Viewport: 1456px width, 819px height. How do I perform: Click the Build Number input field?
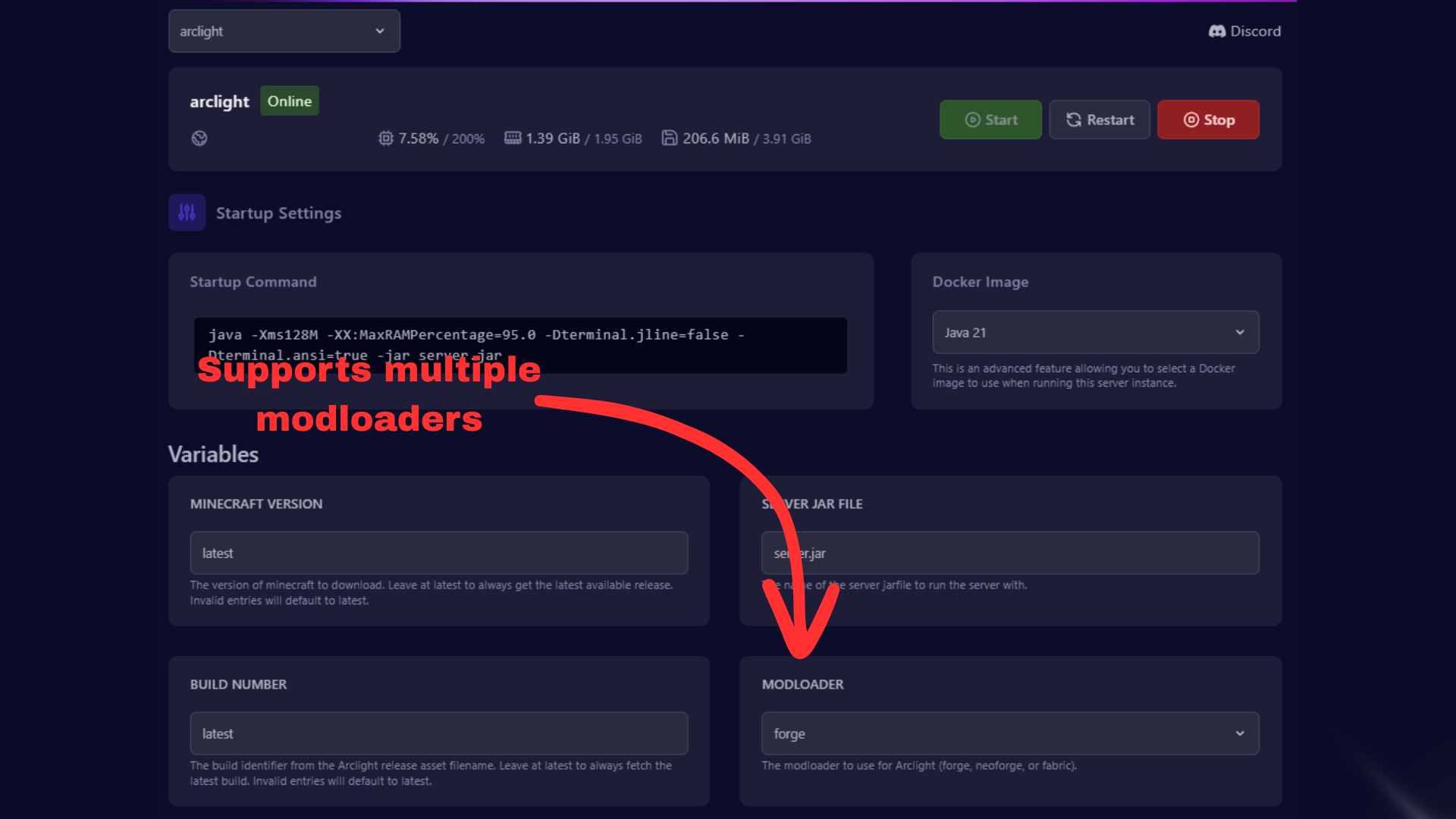click(438, 733)
